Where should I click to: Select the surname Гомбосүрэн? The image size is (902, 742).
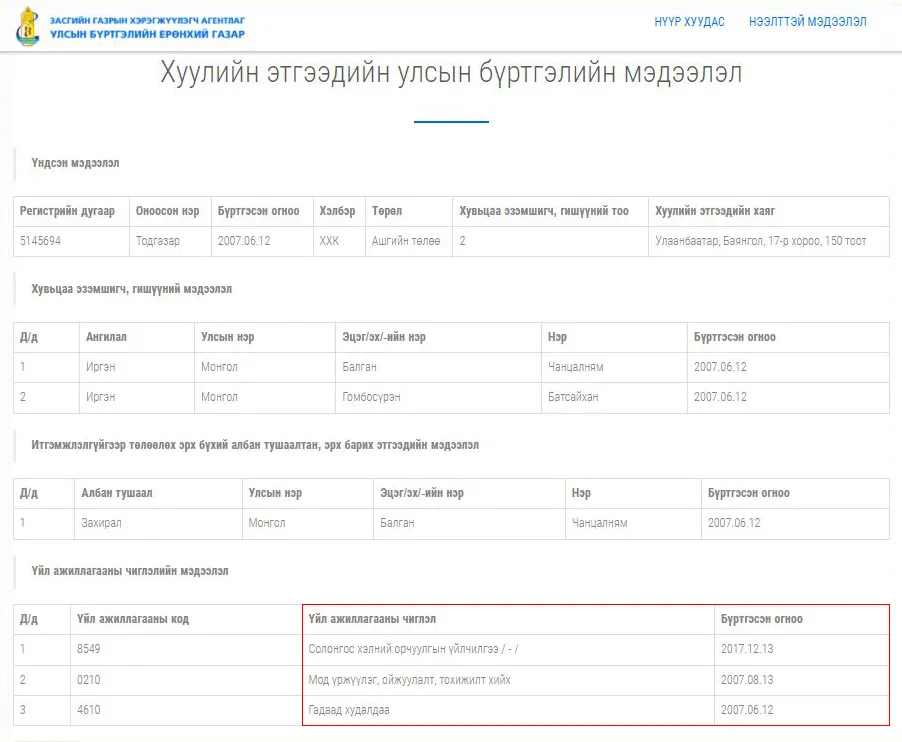click(x=371, y=397)
